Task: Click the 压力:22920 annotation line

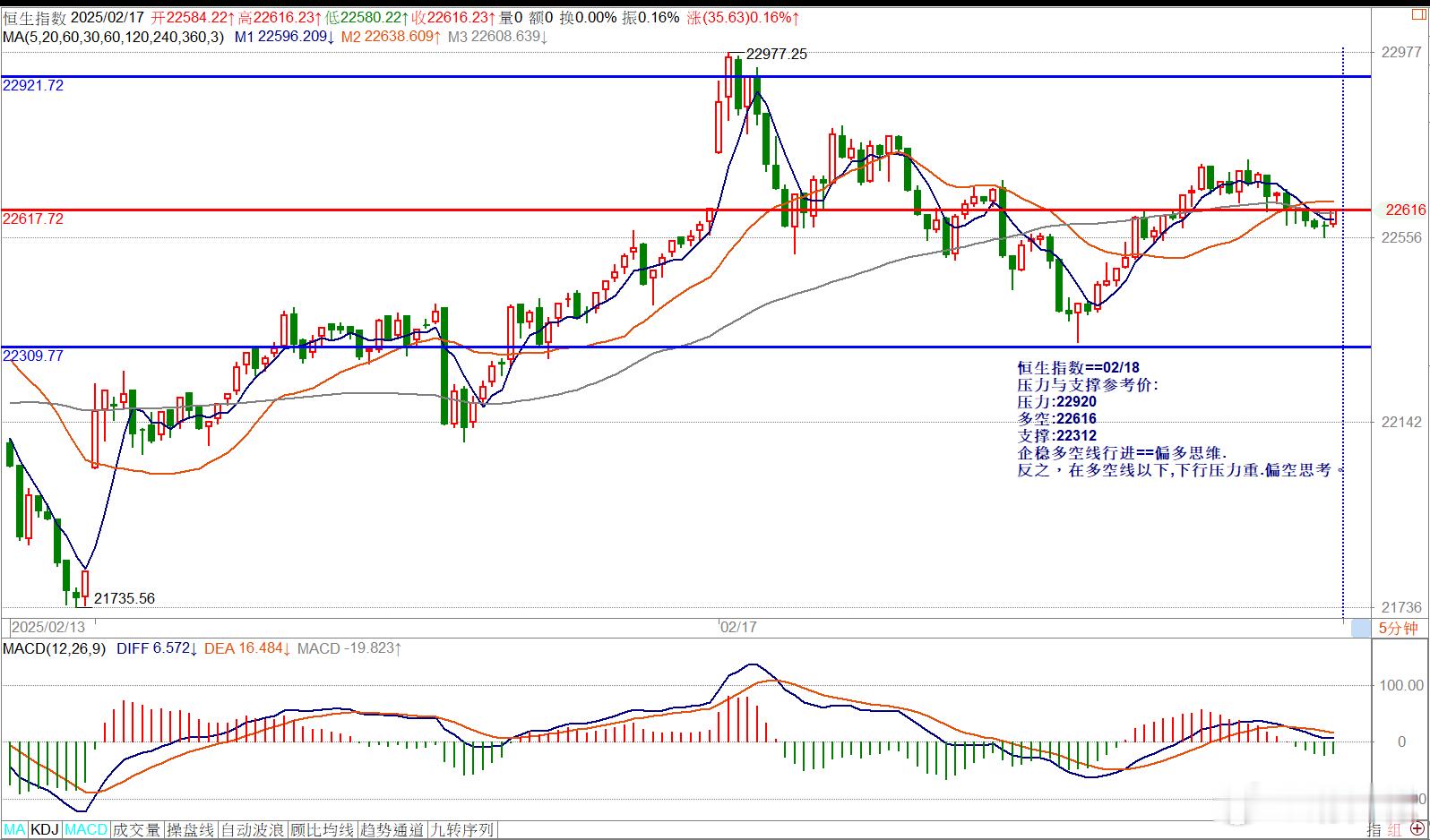Action: point(1056,402)
